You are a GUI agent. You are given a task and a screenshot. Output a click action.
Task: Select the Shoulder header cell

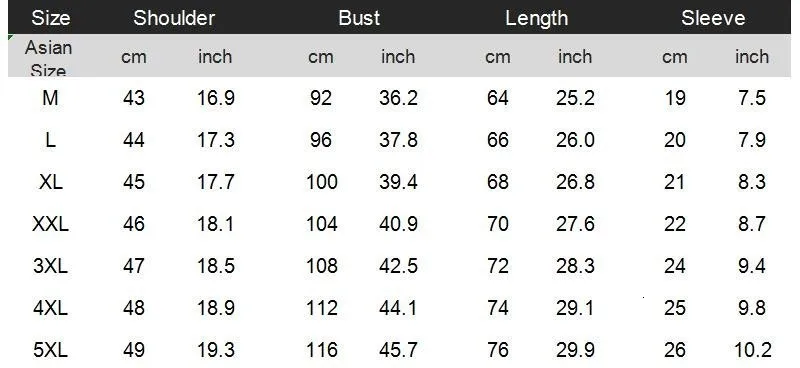point(174,18)
